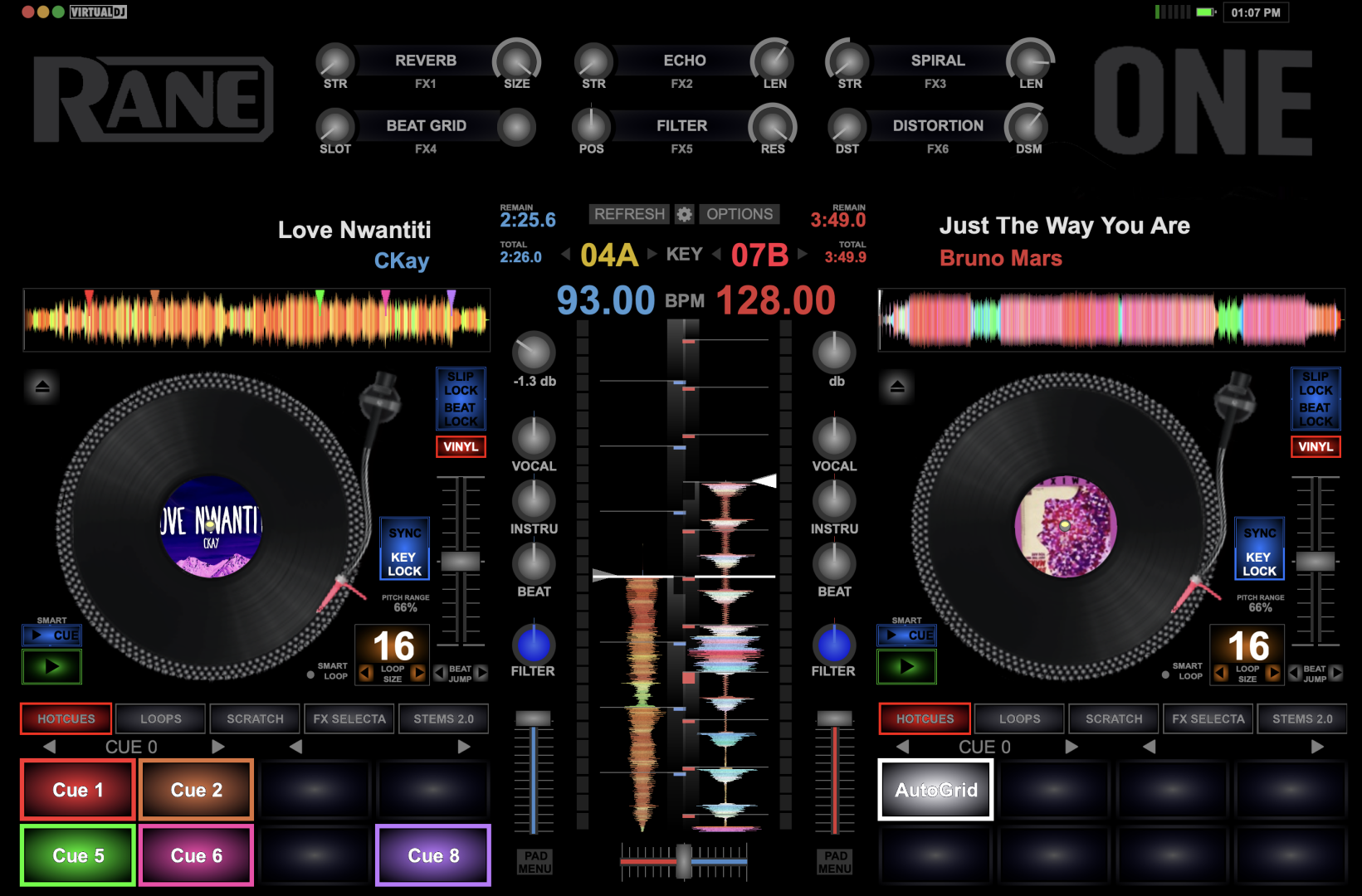Turn the left blue FILTER knob
Viewport: 1362px width, 896px height.
click(534, 644)
